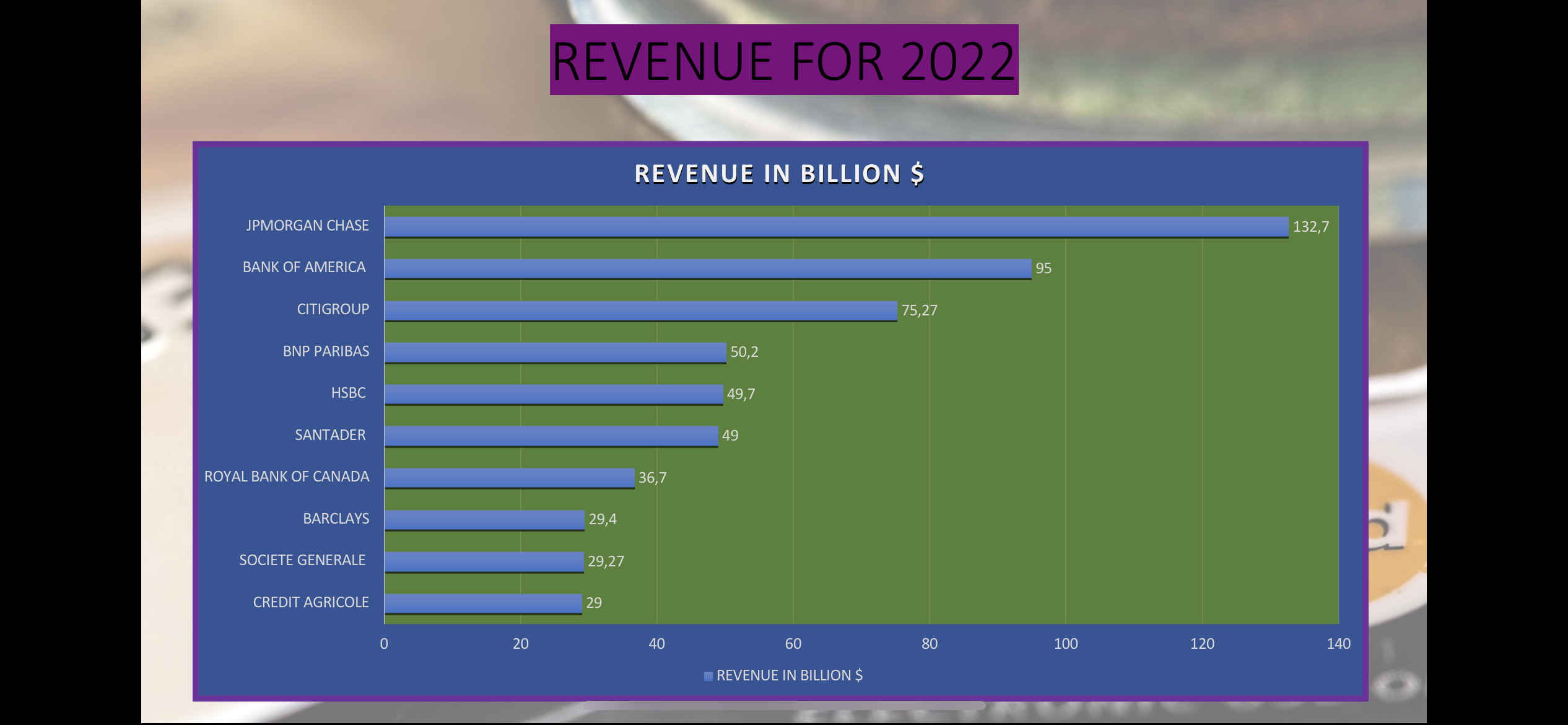Select the chart title 'REVENUE IN BILLION $'

pos(780,174)
